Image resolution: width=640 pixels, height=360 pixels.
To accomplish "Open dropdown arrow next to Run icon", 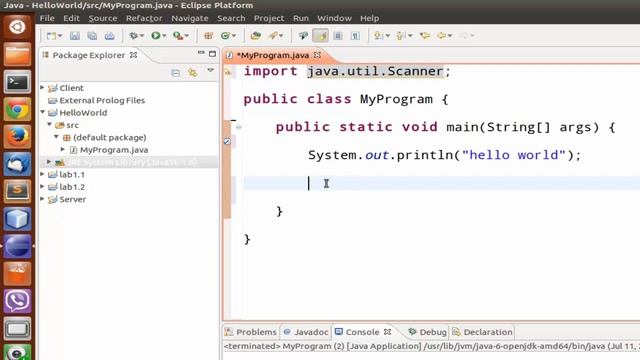I will [x=164, y=36].
